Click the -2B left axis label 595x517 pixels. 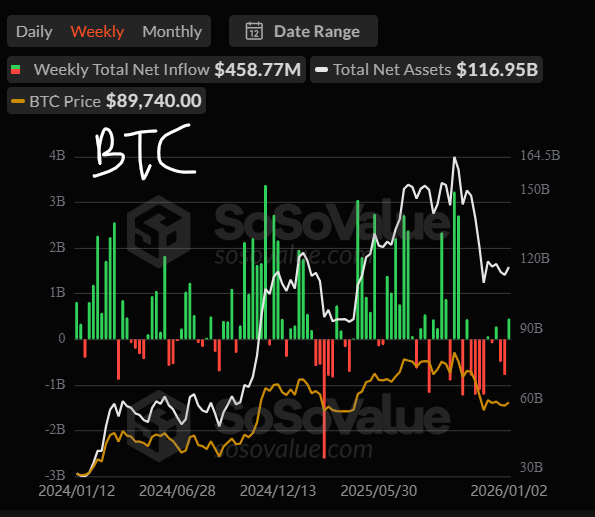[55, 430]
